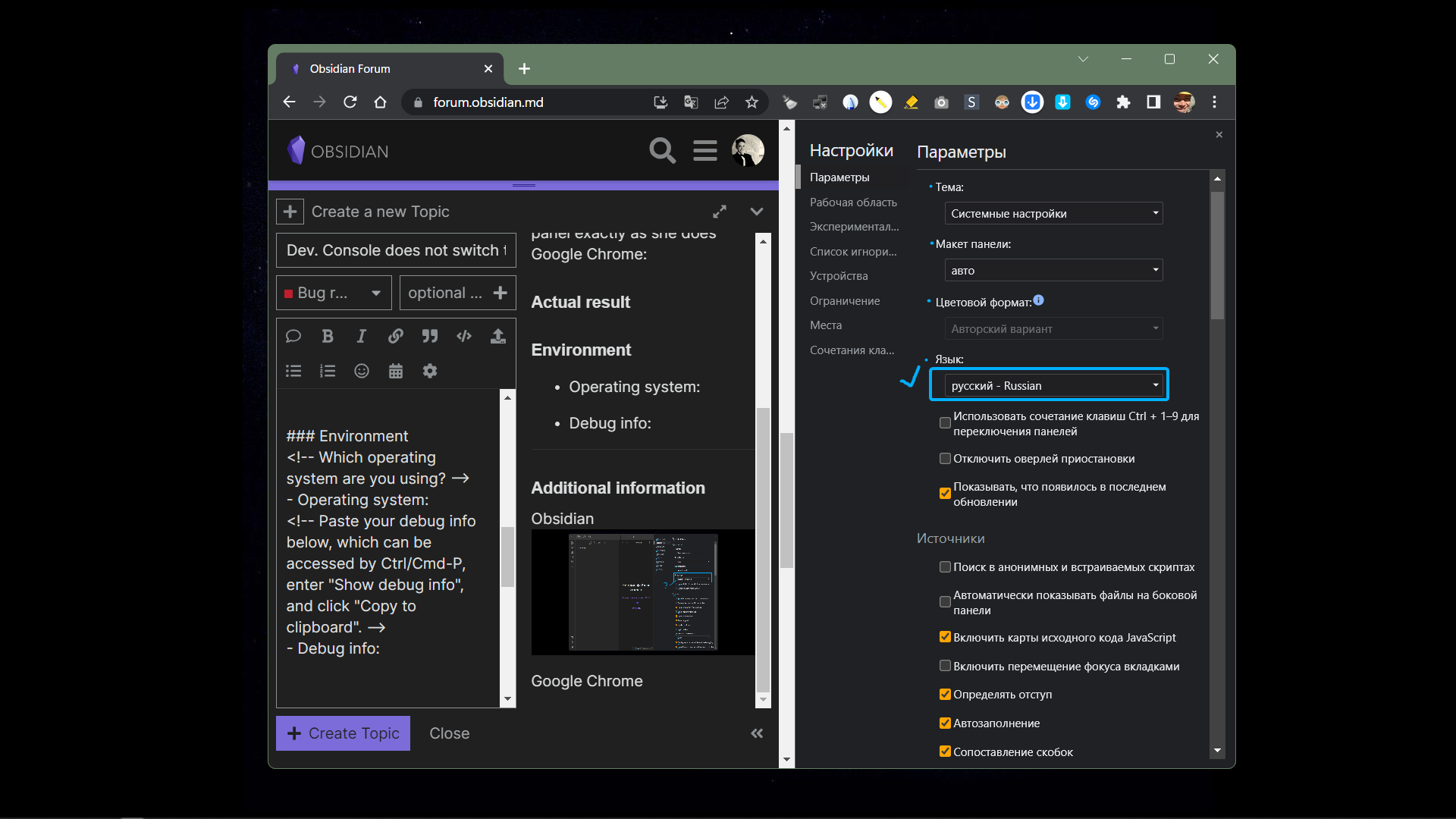Click the Obsidian screenshot thumbnail in preview
The height and width of the screenshot is (819, 1456).
coord(643,592)
